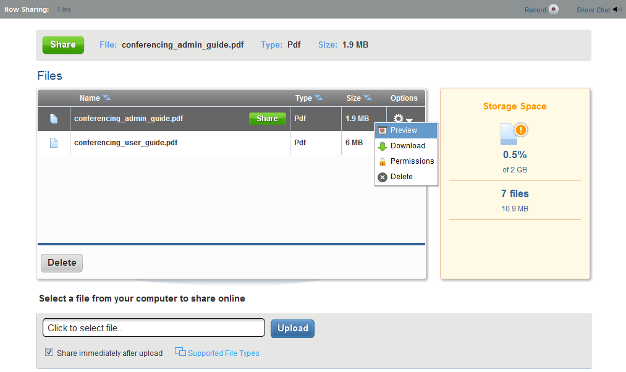Click the Files heading
This screenshot has height=372, width=626.
pyautogui.click(x=50, y=76)
